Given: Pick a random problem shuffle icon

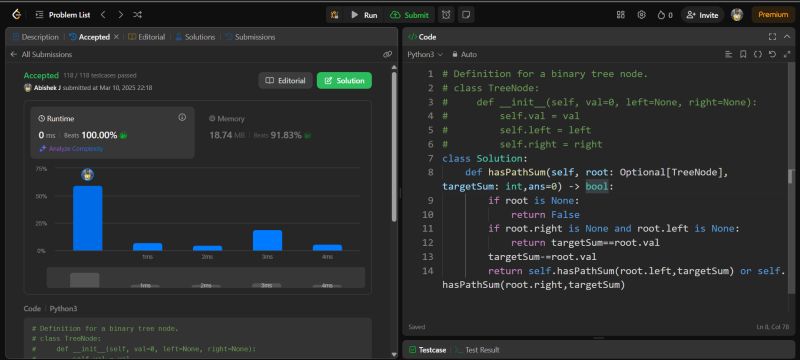Looking at the screenshot, I should [x=137, y=15].
